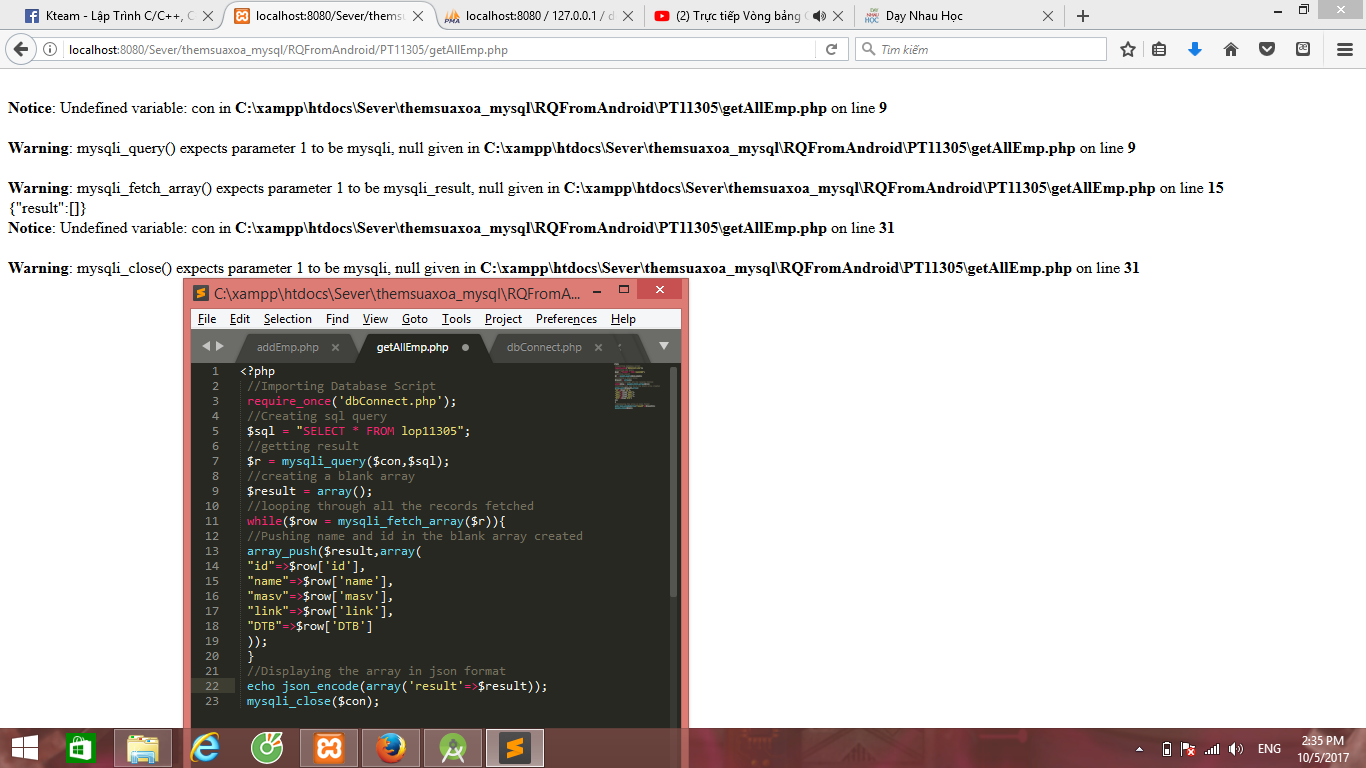This screenshot has width=1366, height=768.
Task: Switch to the dbConnect.php tab
Action: (x=543, y=347)
